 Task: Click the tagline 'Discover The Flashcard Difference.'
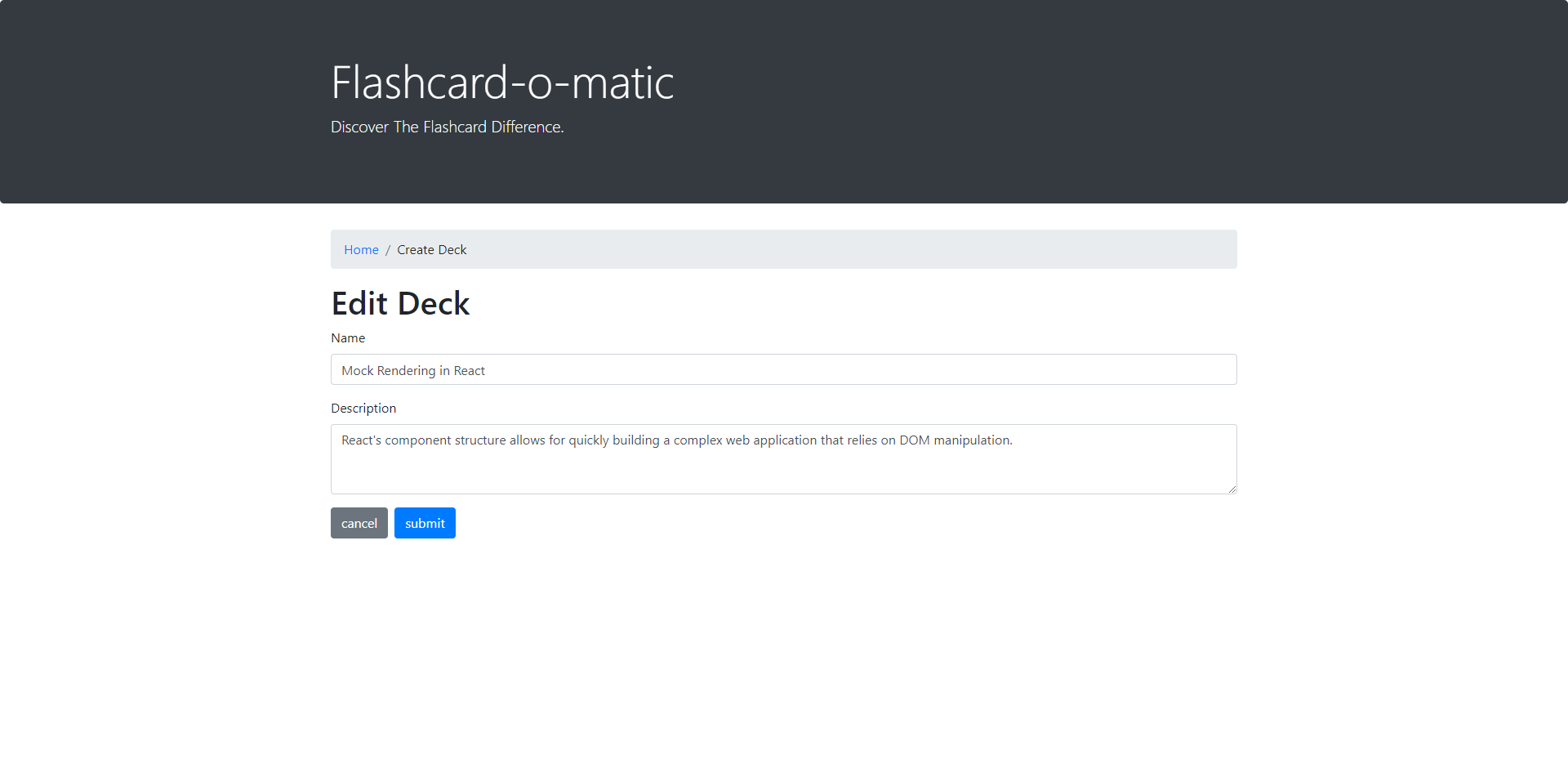click(x=447, y=127)
